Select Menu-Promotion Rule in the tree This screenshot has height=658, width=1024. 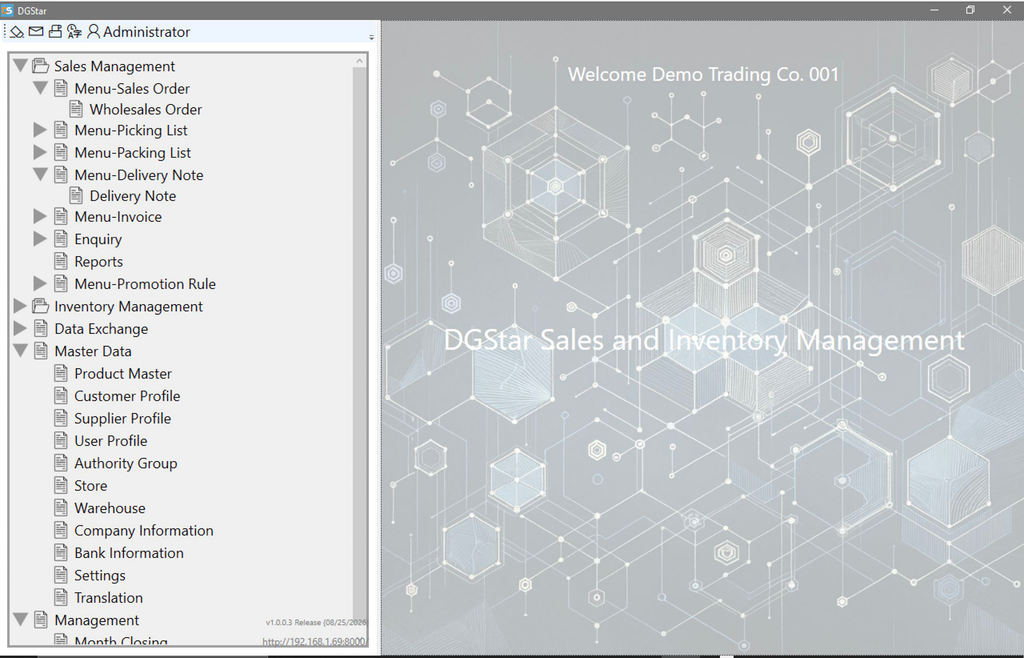pyautogui.click(x=145, y=284)
